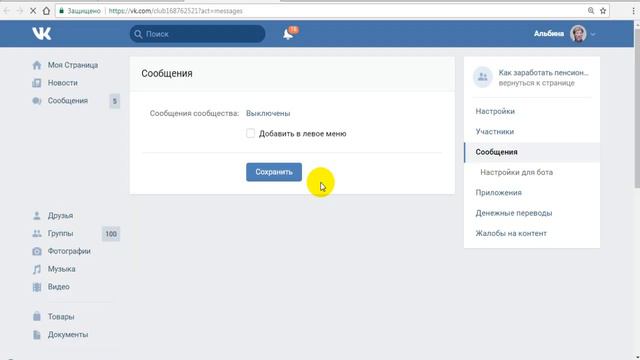This screenshot has height=360, width=640.
Task: Click the people icon beside Группы
Action: point(37,233)
